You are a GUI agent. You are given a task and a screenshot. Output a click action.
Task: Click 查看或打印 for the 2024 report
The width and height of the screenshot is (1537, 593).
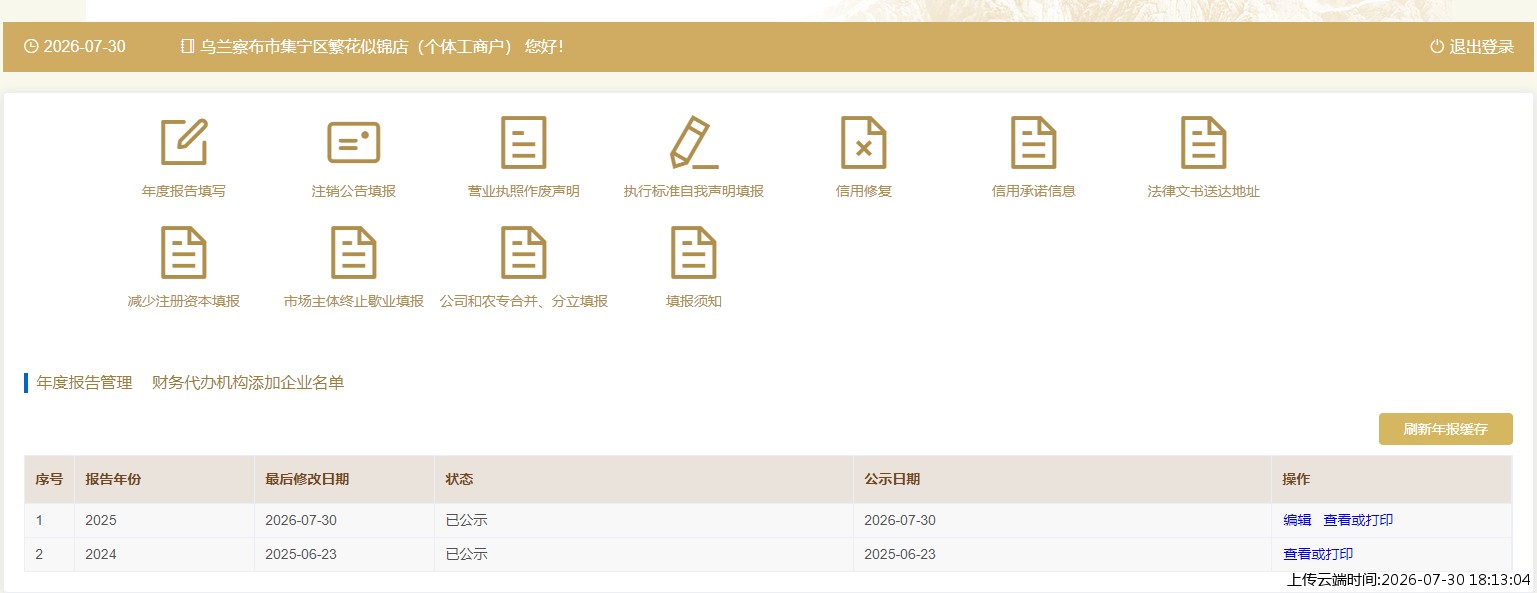point(1318,554)
